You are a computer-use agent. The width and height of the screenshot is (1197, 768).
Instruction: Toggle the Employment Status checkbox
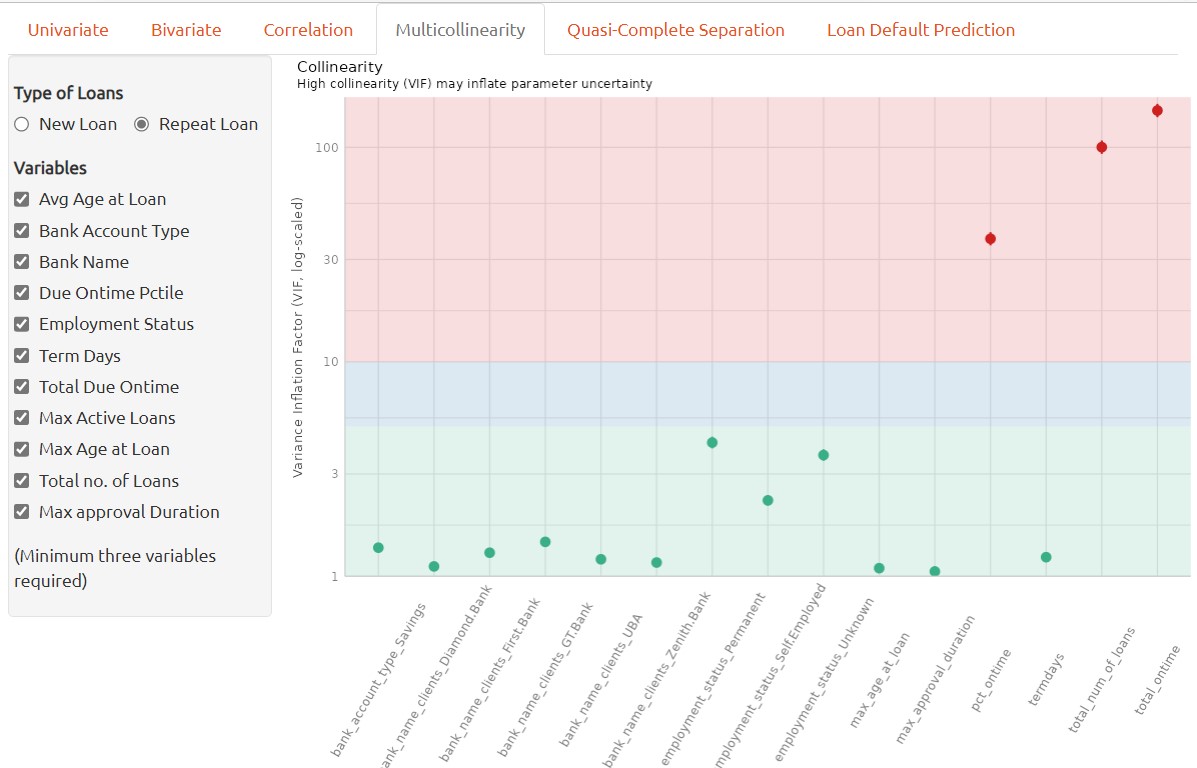pos(22,325)
